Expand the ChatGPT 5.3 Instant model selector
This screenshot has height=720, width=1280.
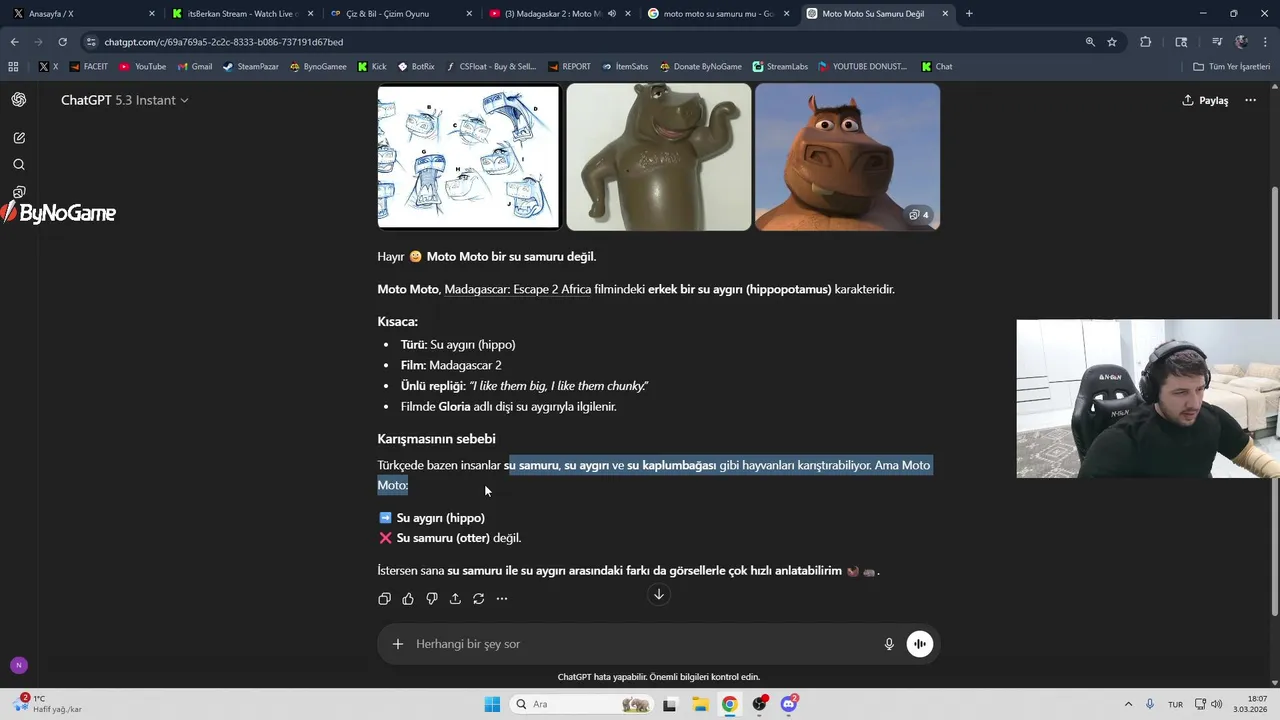coord(125,100)
